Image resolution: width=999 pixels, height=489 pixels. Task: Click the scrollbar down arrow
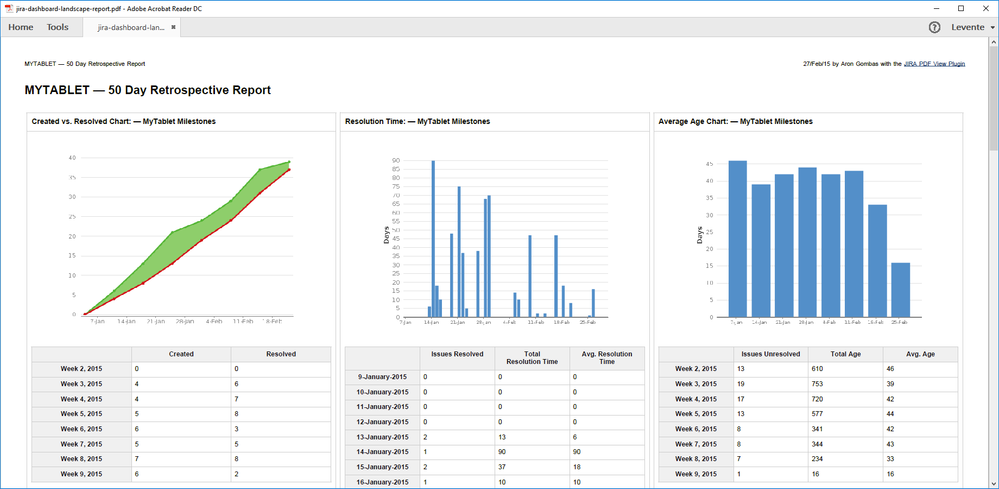coord(993,483)
